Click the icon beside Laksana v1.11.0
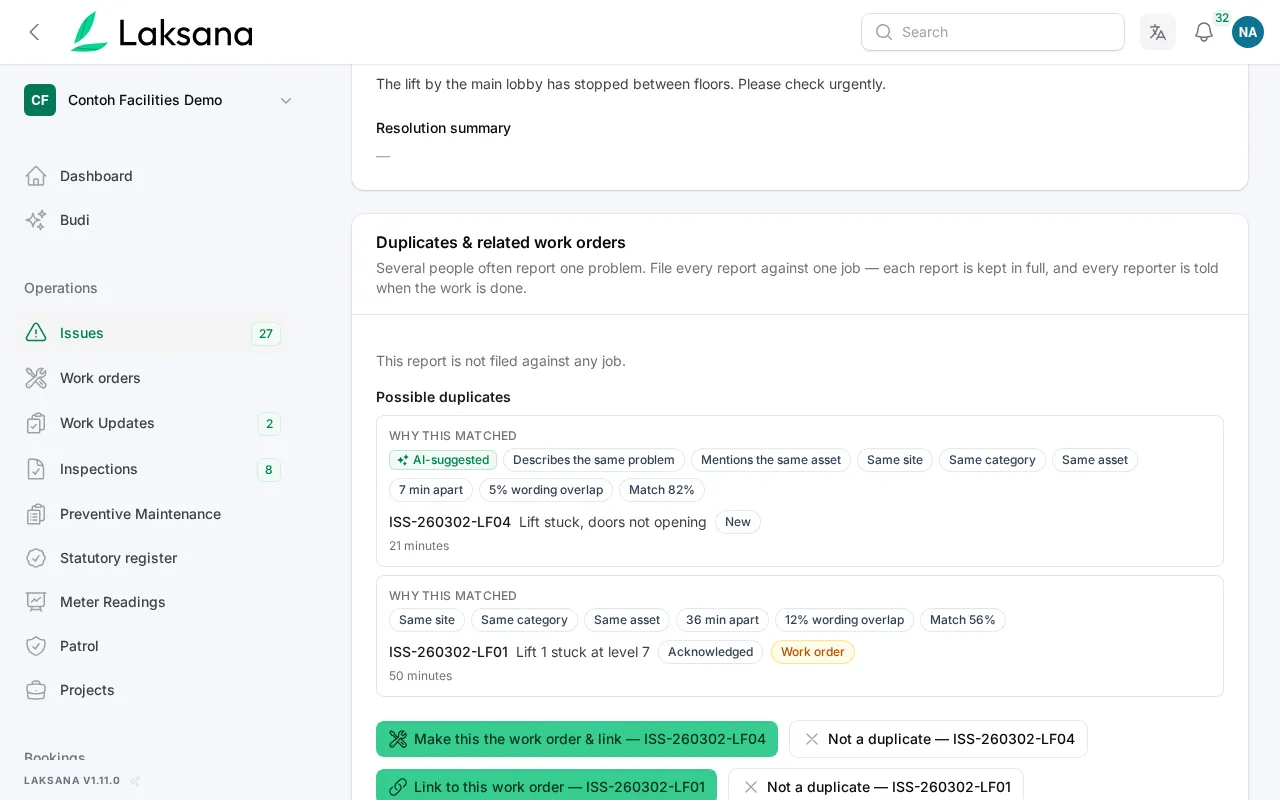The width and height of the screenshot is (1280, 800). click(x=135, y=781)
